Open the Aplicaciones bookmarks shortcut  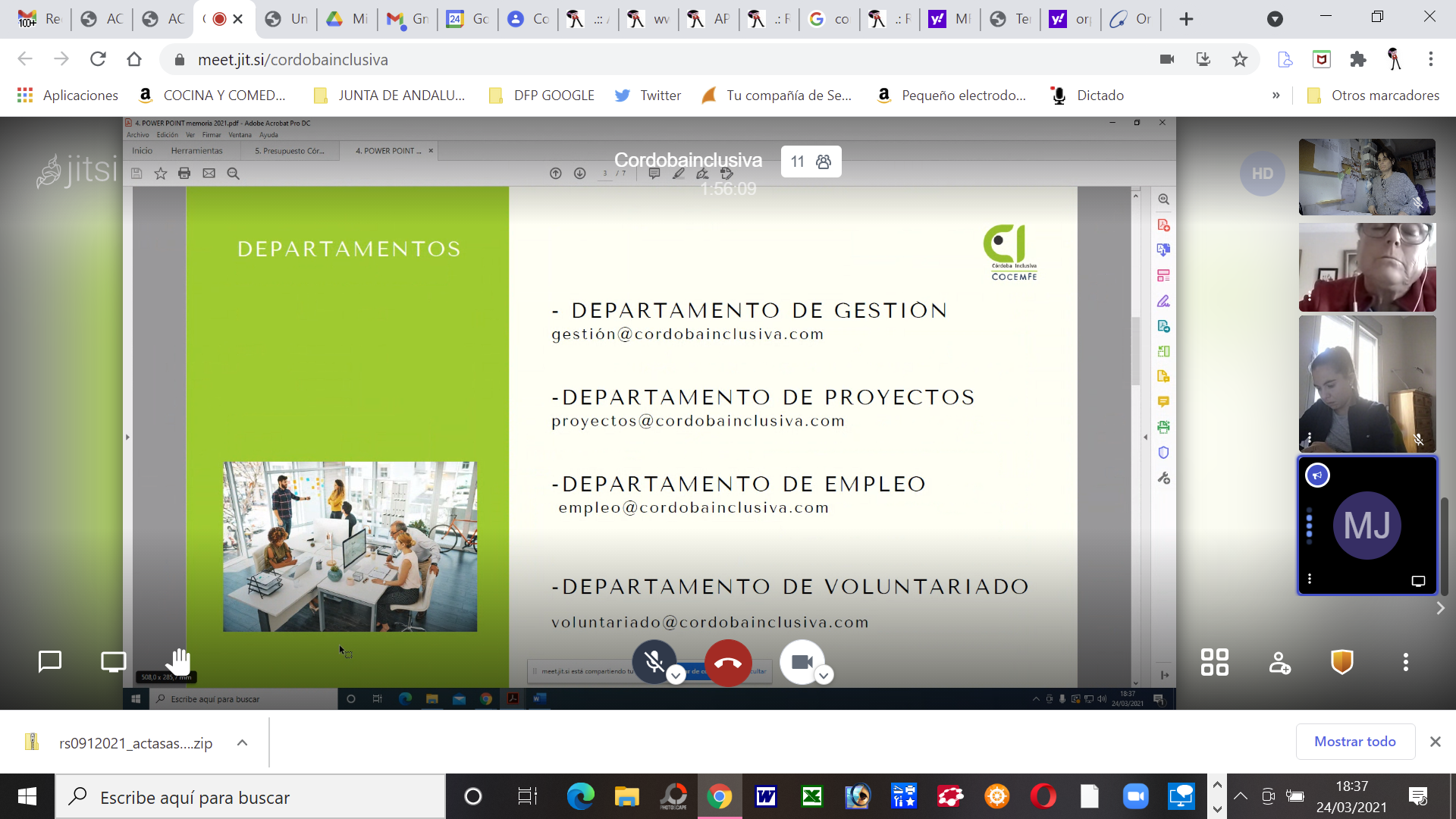click(68, 96)
